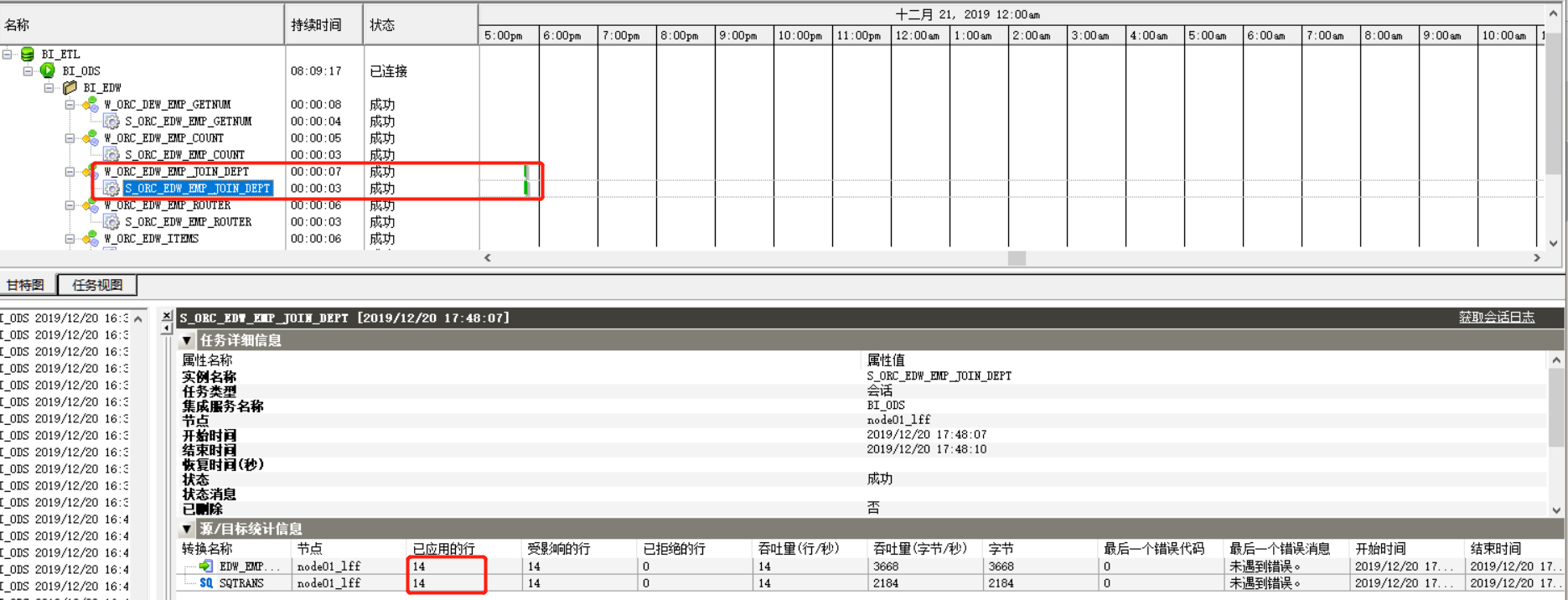Click the S_ORC_EDW_EMP_JOIN_DEPT session Gantt bar
Viewport: 1568px width, 600px height.
[x=526, y=189]
